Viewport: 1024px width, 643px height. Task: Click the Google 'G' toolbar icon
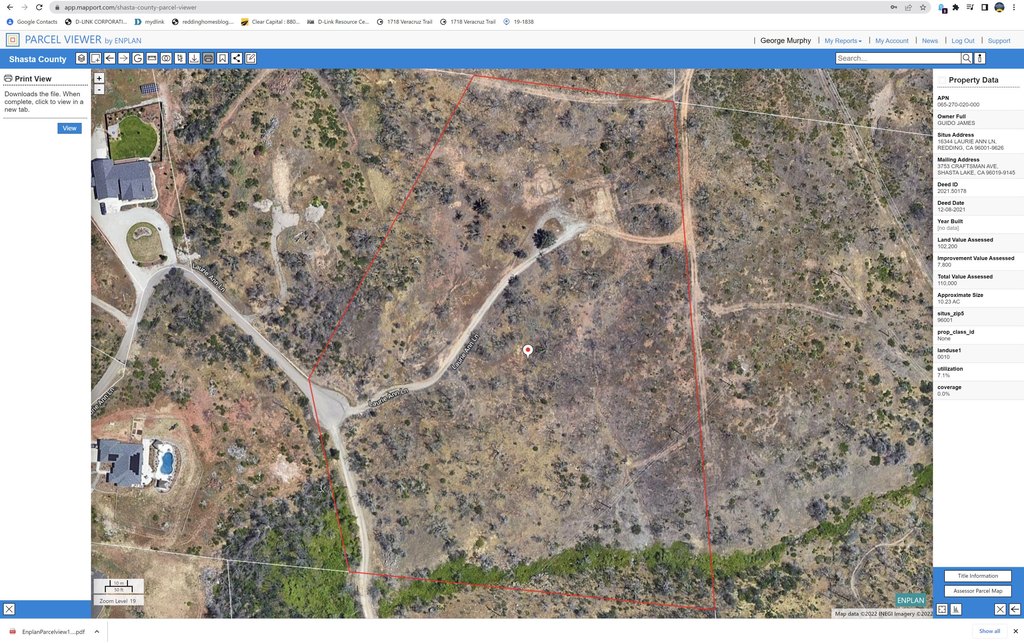click(x=138, y=59)
